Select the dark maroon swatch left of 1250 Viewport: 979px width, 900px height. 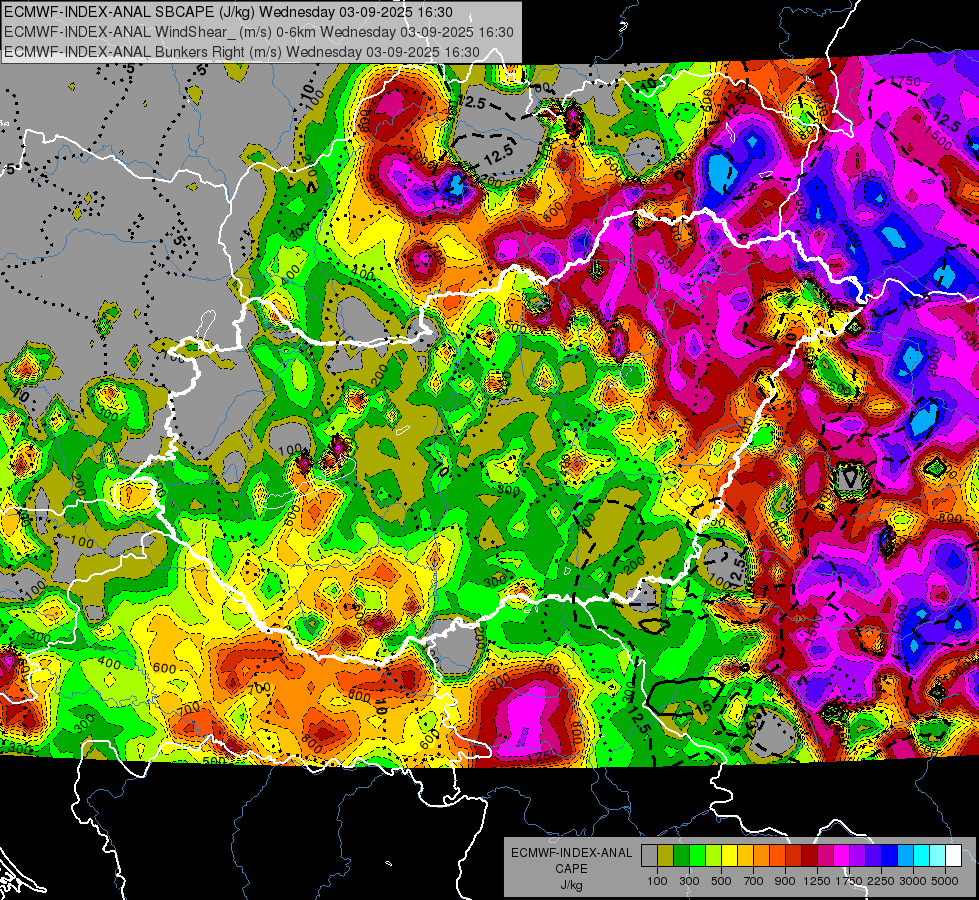809,855
